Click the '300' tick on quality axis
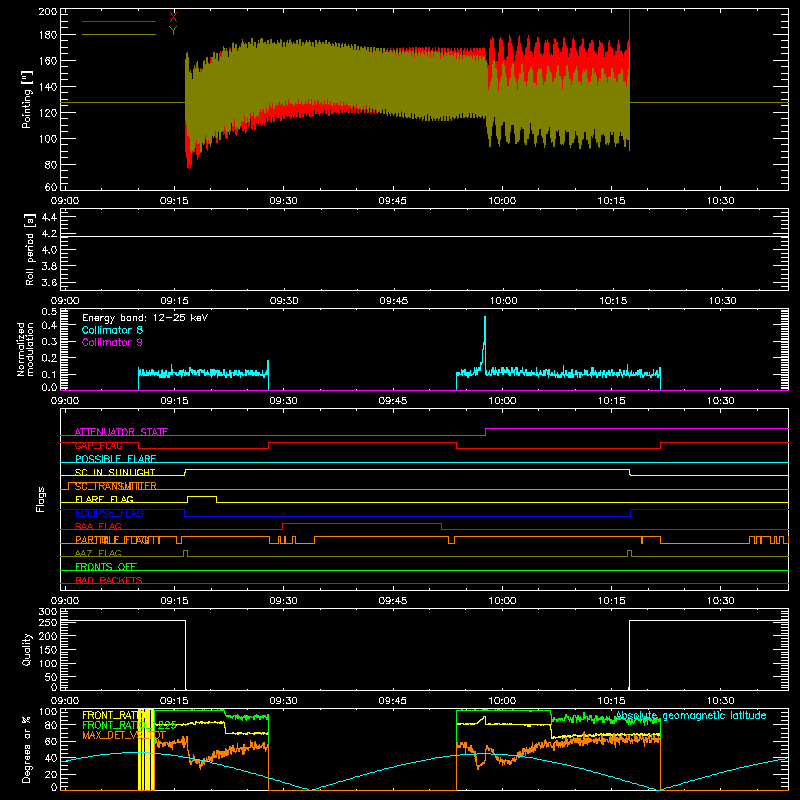Viewport: 800px width, 800px height. (x=47, y=612)
